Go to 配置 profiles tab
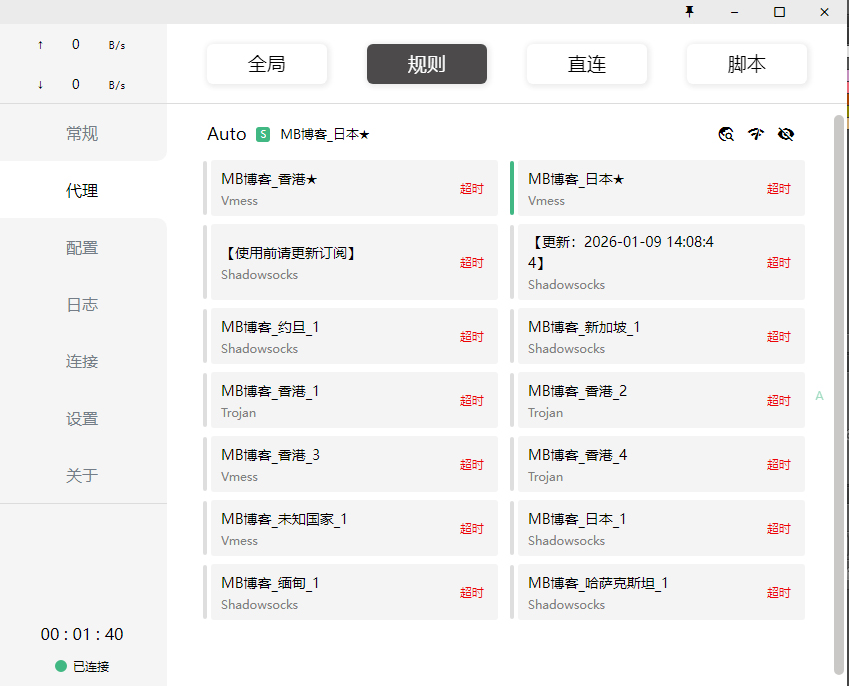 coord(82,248)
